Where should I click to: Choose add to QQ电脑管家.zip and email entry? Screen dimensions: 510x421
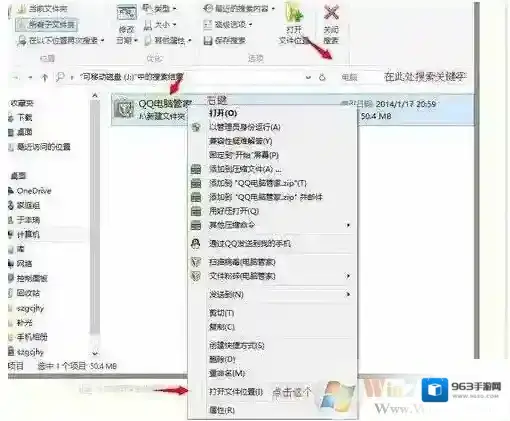[266, 197]
